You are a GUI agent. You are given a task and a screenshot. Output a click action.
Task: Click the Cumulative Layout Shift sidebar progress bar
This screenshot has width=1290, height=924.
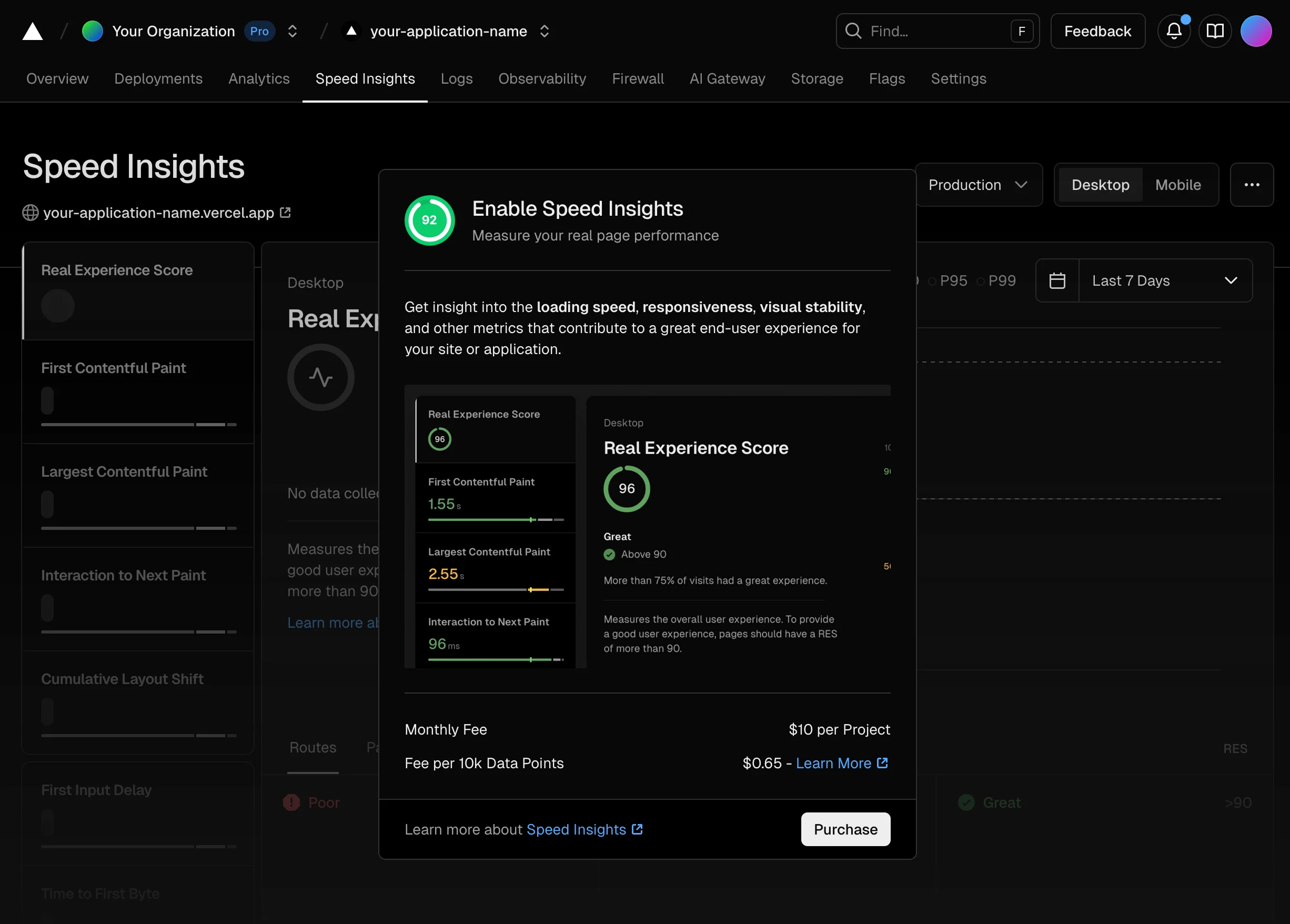coord(138,735)
